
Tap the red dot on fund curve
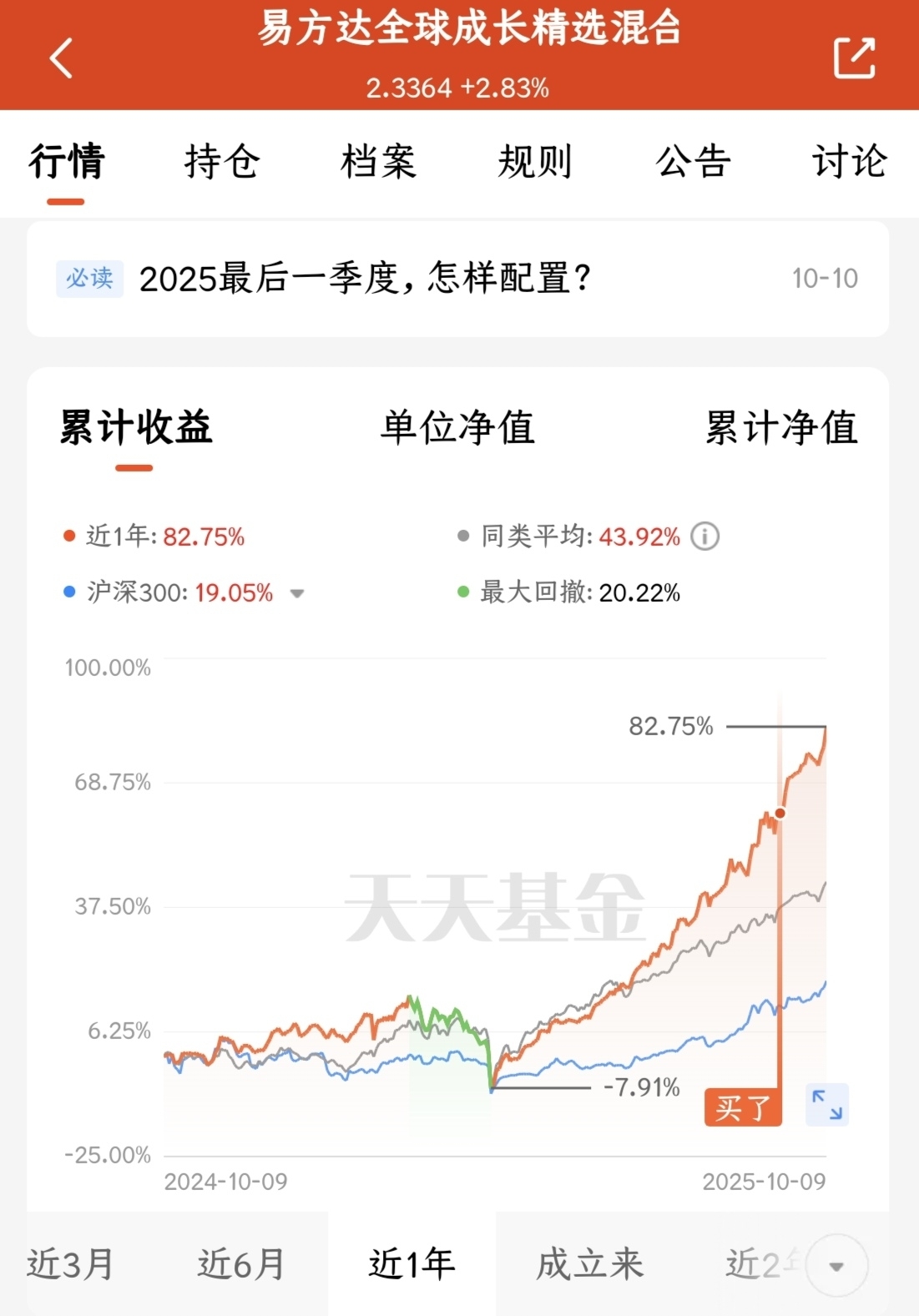point(780,813)
